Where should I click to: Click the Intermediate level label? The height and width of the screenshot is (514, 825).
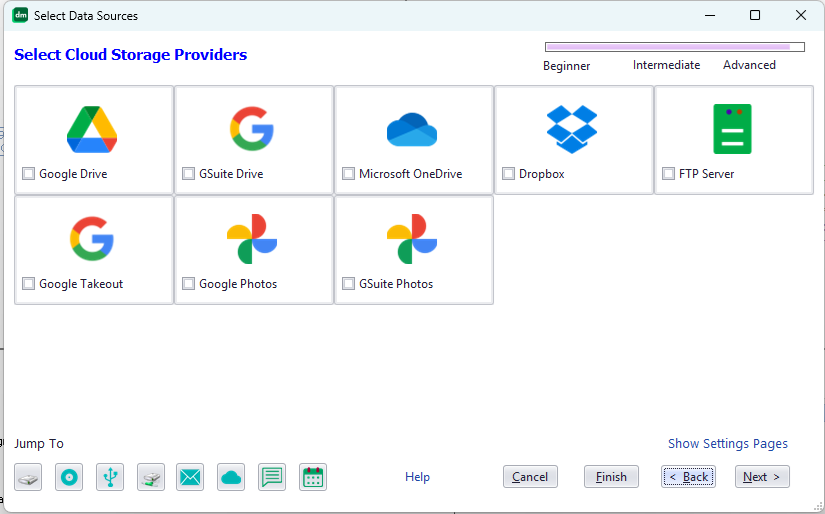pyautogui.click(x=666, y=65)
